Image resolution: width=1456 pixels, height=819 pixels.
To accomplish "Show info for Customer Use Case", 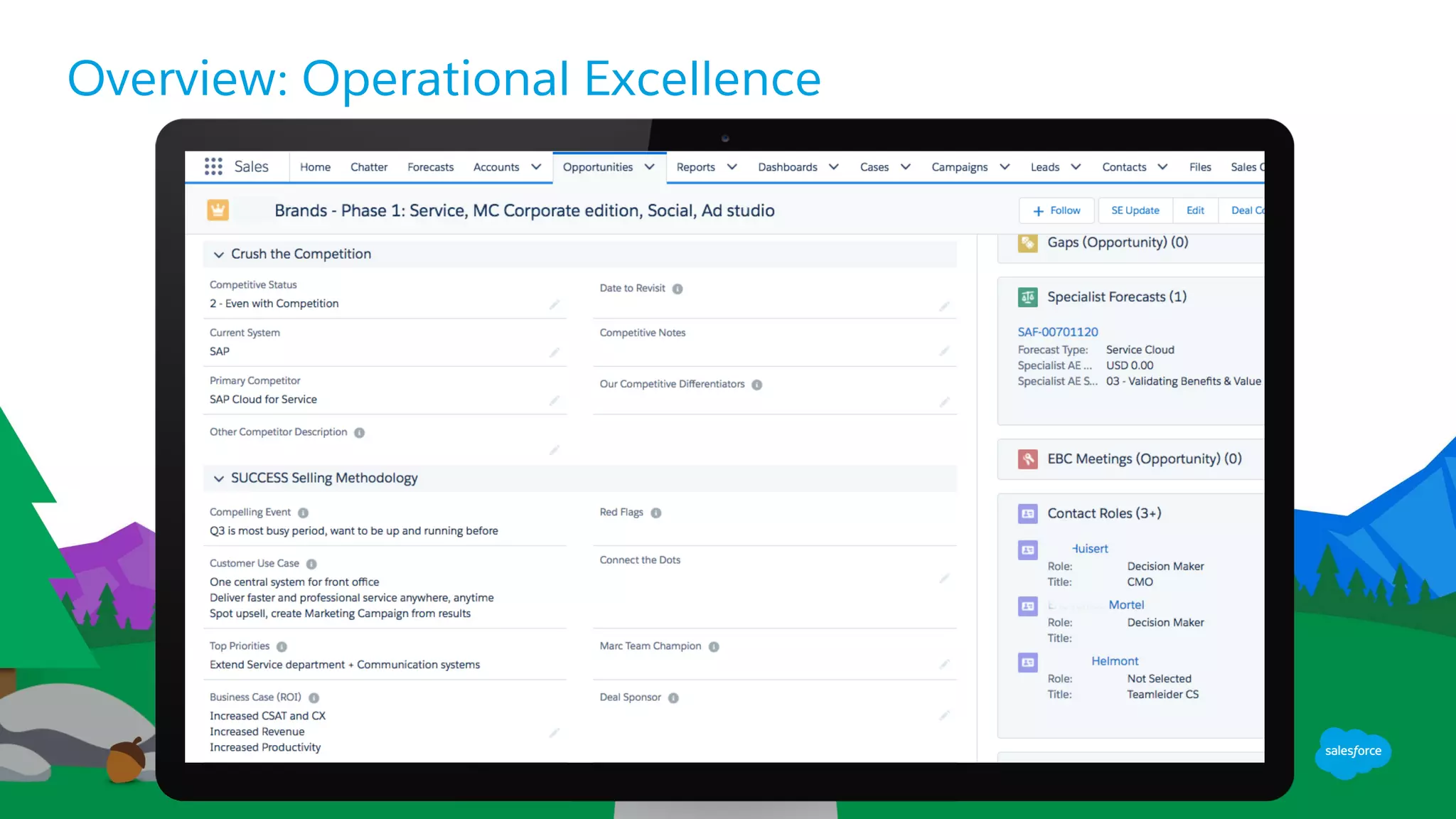I will [311, 564].
